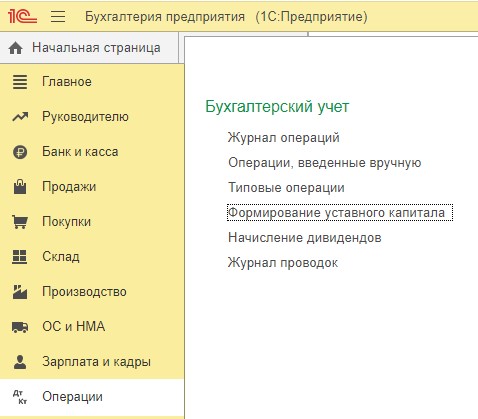Click the 1C logo icon

(x=22, y=16)
